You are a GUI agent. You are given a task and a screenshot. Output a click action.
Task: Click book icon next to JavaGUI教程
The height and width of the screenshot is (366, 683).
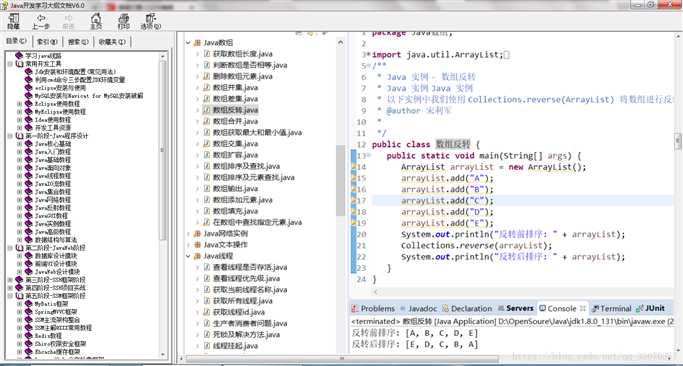pyautogui.click(x=29, y=216)
